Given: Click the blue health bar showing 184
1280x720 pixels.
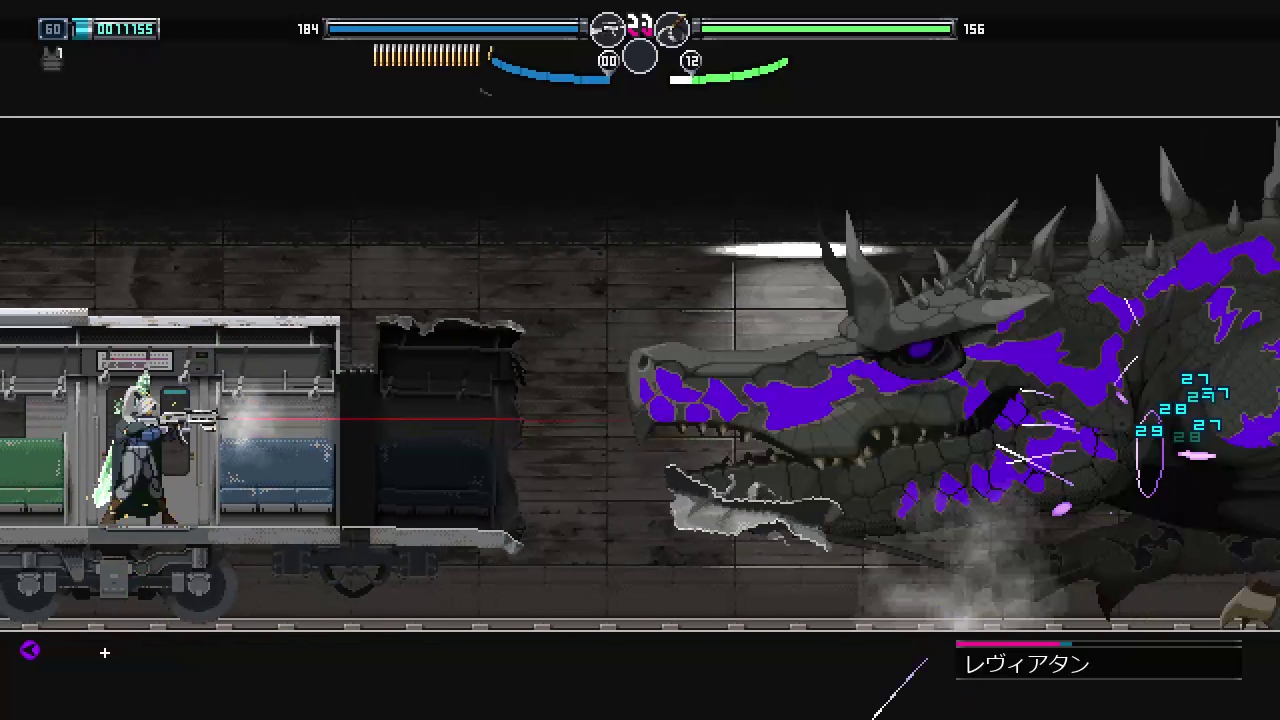Looking at the screenshot, I should 453,30.
